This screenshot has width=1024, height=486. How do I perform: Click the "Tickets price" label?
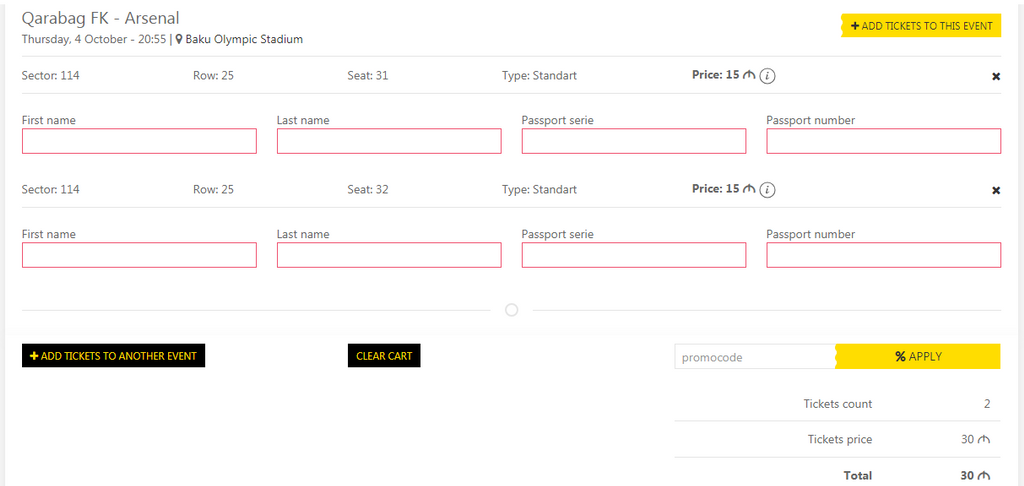840,440
